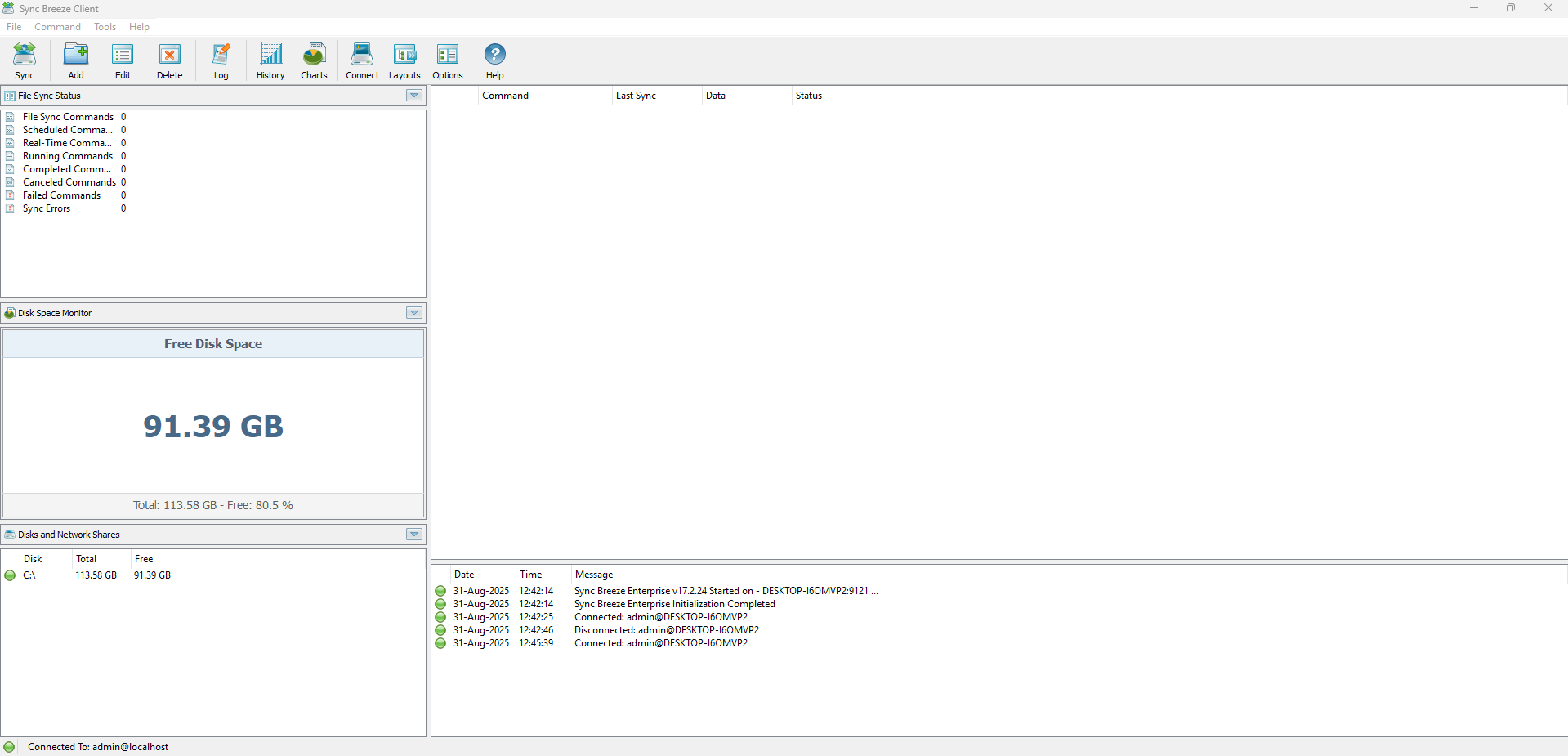Sort by the Command column header

[545, 96]
